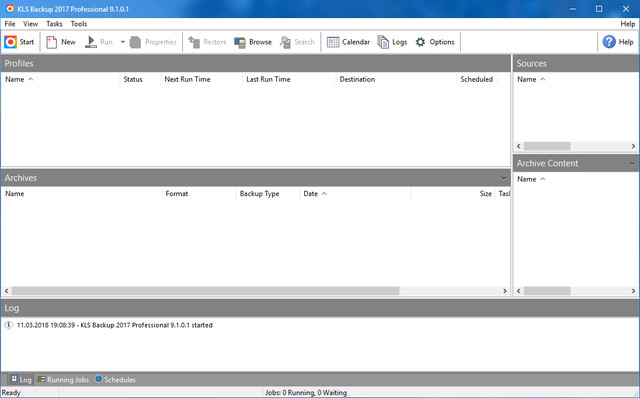Click the Start toolbar icon
This screenshot has height=398, width=640.
coord(11,42)
